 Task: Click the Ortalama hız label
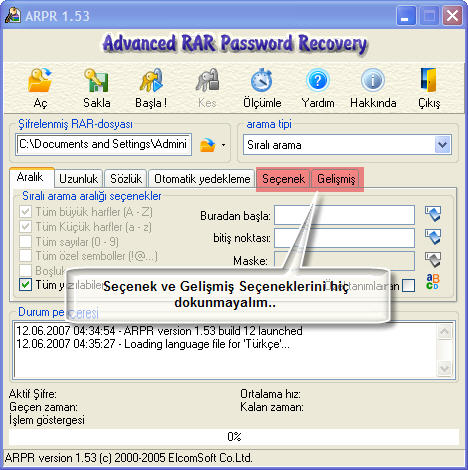[x=270, y=394]
